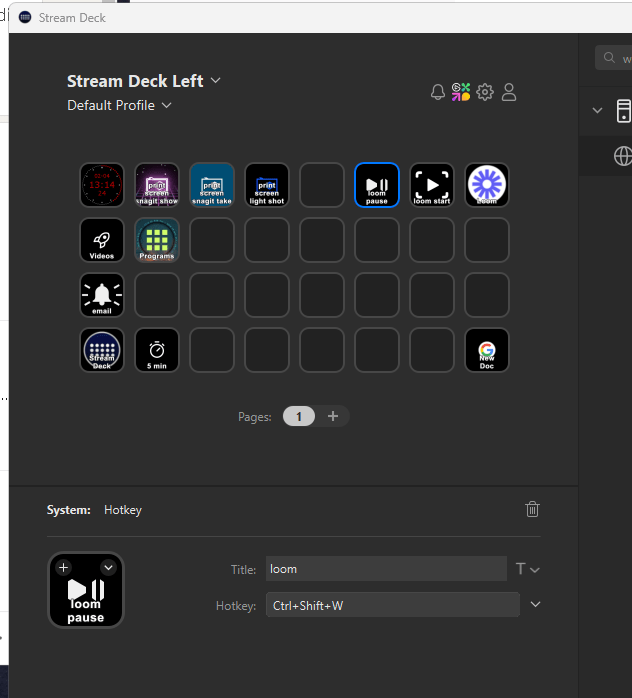Open Stream Deck preferences gear

tap(485, 92)
